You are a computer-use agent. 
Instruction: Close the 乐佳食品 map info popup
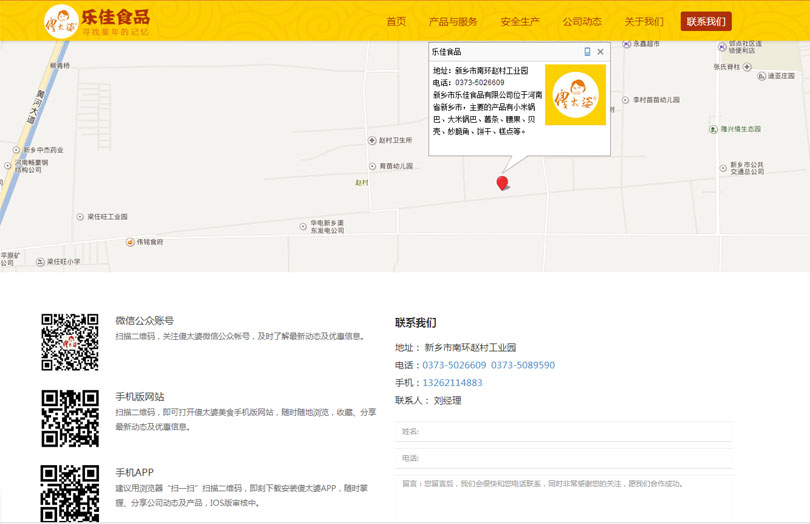(600, 52)
